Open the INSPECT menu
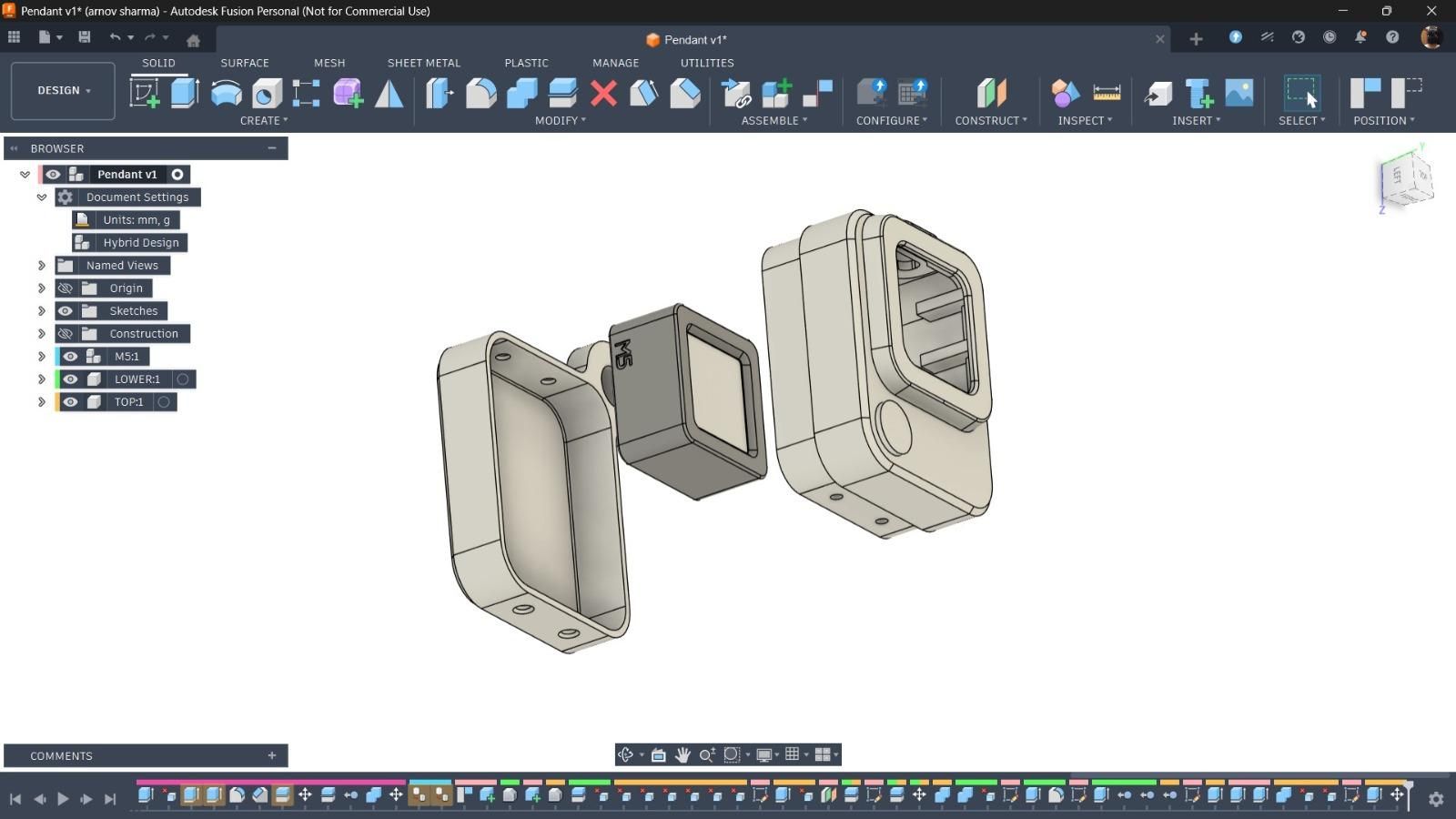The height and width of the screenshot is (819, 1456). point(1085,120)
